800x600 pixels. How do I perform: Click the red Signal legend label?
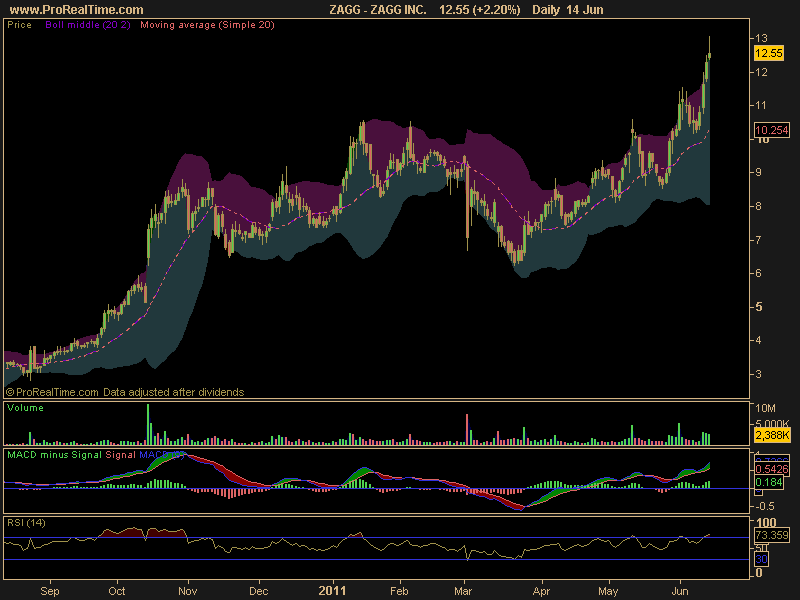pyautogui.click(x=120, y=455)
